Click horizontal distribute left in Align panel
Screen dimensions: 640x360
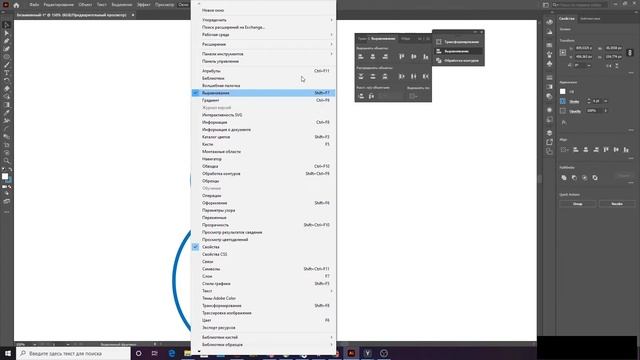[402, 76]
